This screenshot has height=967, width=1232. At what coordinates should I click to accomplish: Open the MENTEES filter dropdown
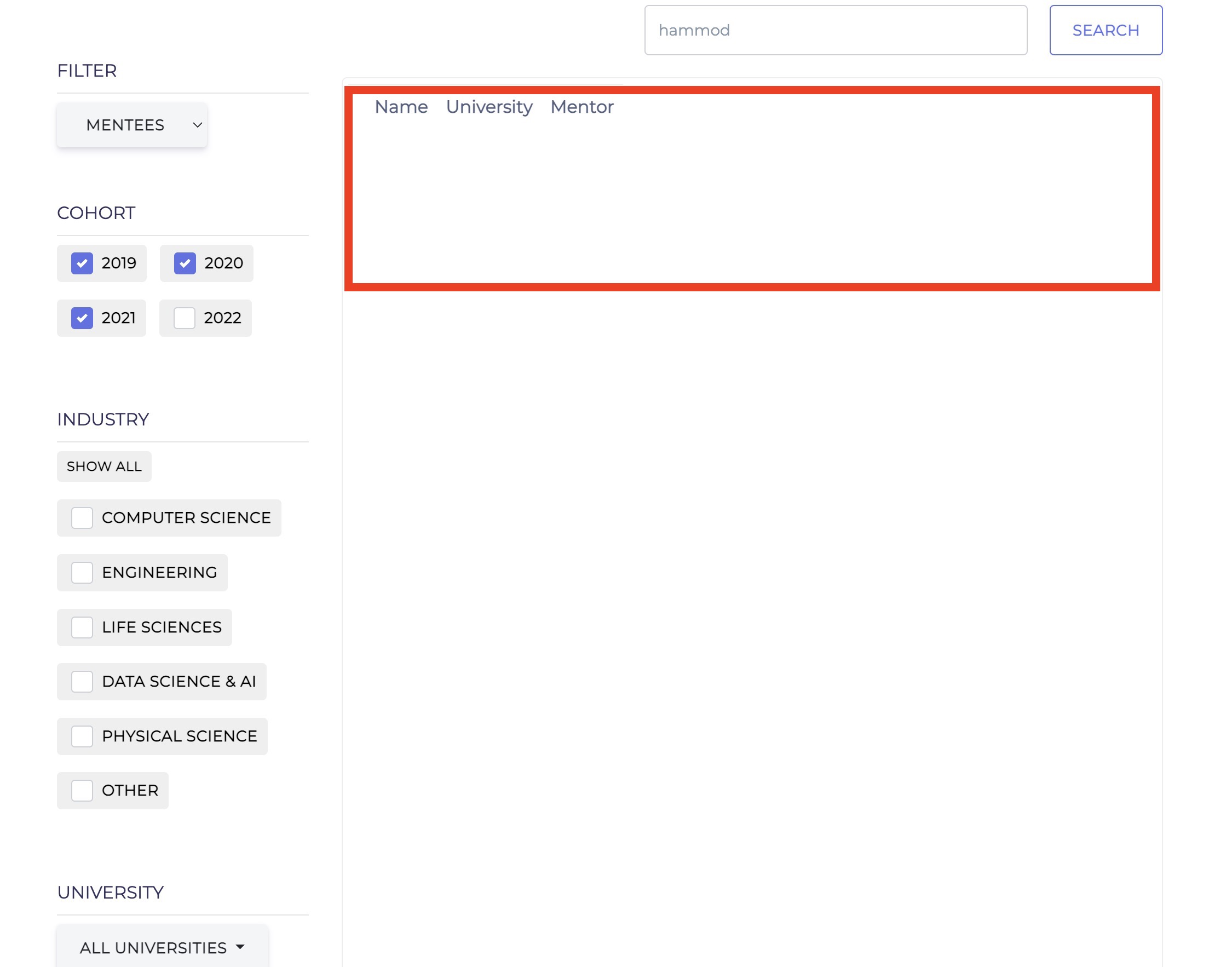click(x=131, y=124)
